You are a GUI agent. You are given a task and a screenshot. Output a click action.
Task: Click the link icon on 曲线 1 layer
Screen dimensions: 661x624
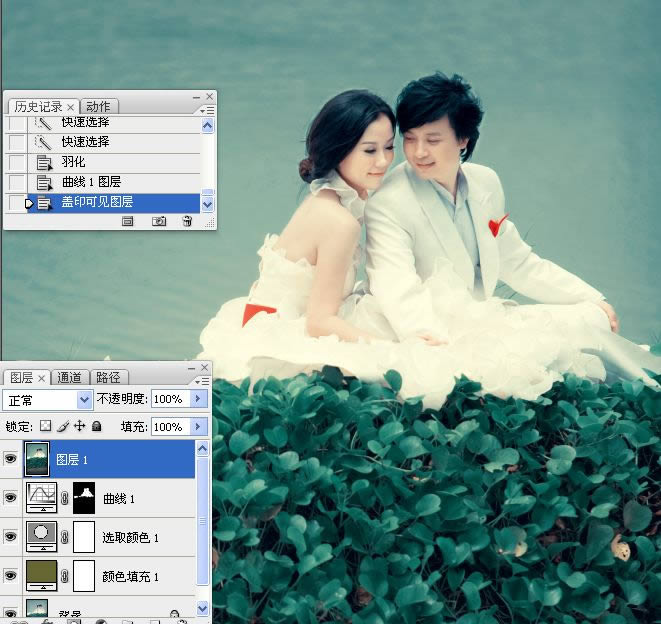pos(66,498)
